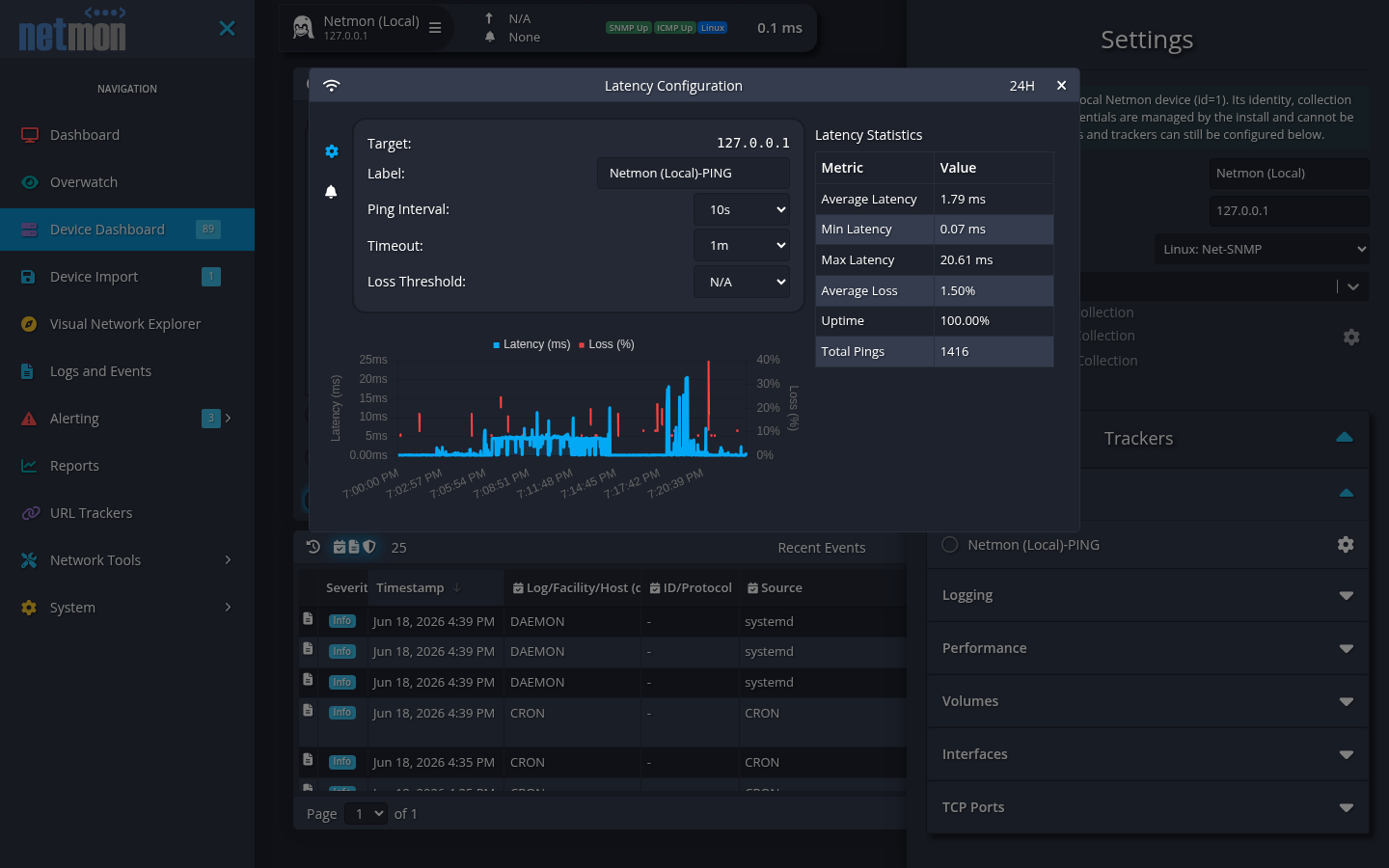Click the Average Latency value 1.79 ms
The width and height of the screenshot is (1389, 868).
[963, 200]
